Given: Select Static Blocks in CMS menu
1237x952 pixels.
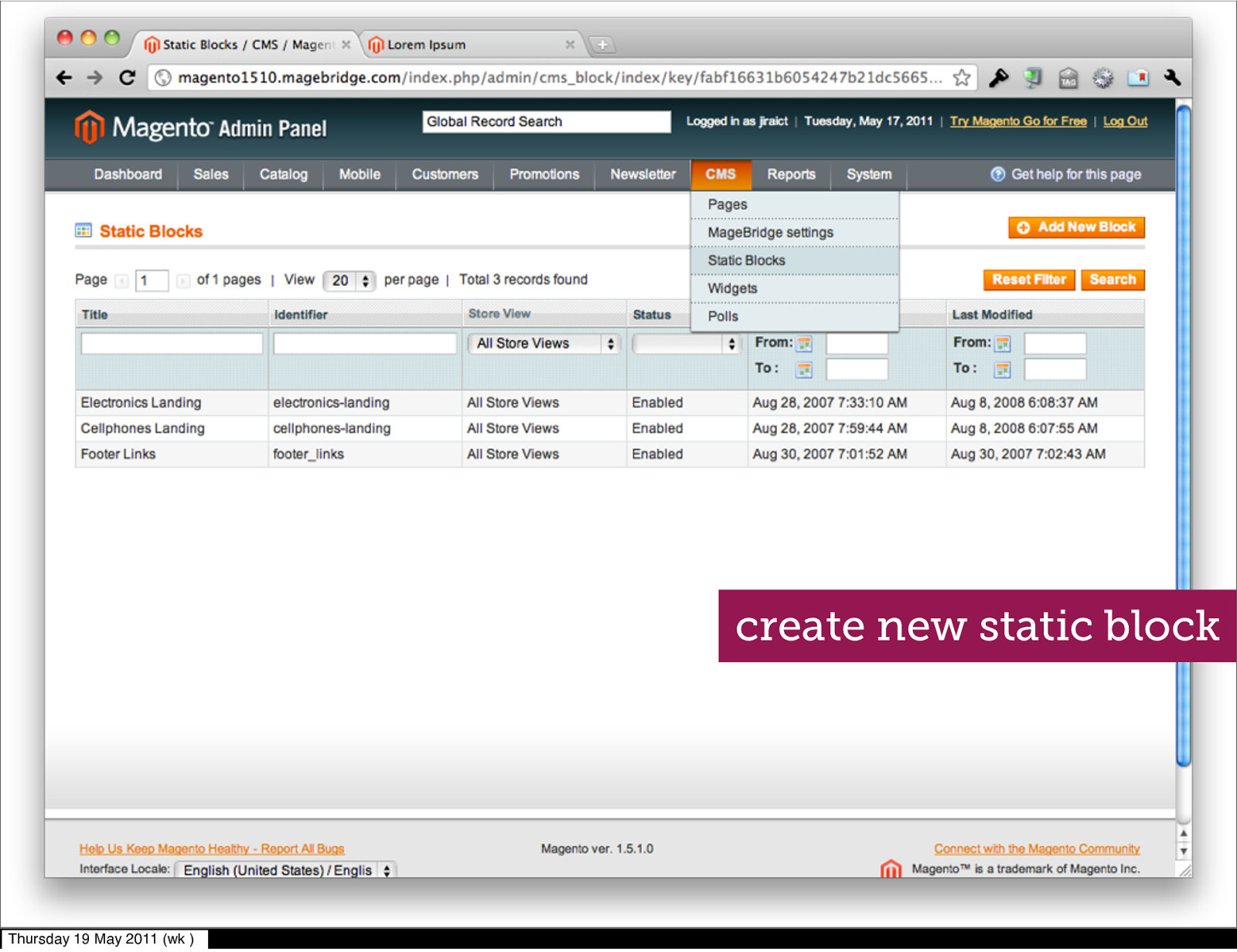Looking at the screenshot, I should click(795, 260).
